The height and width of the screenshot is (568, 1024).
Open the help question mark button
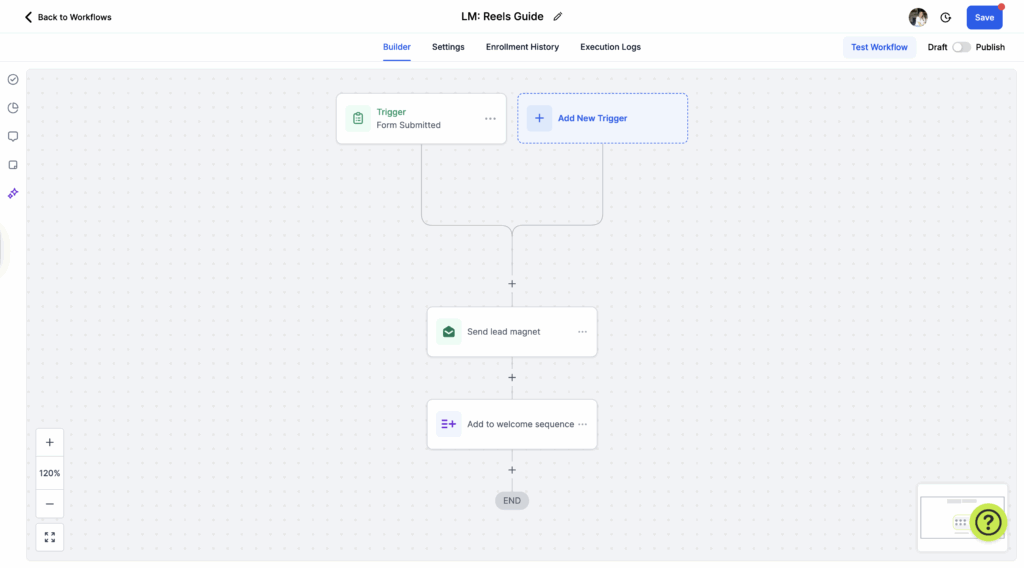[987, 521]
